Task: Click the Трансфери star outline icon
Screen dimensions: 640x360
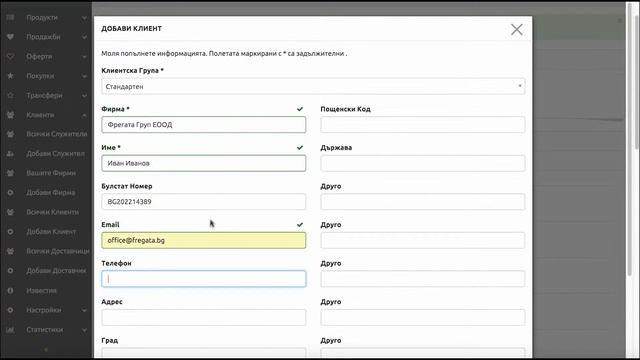Action: (11, 96)
